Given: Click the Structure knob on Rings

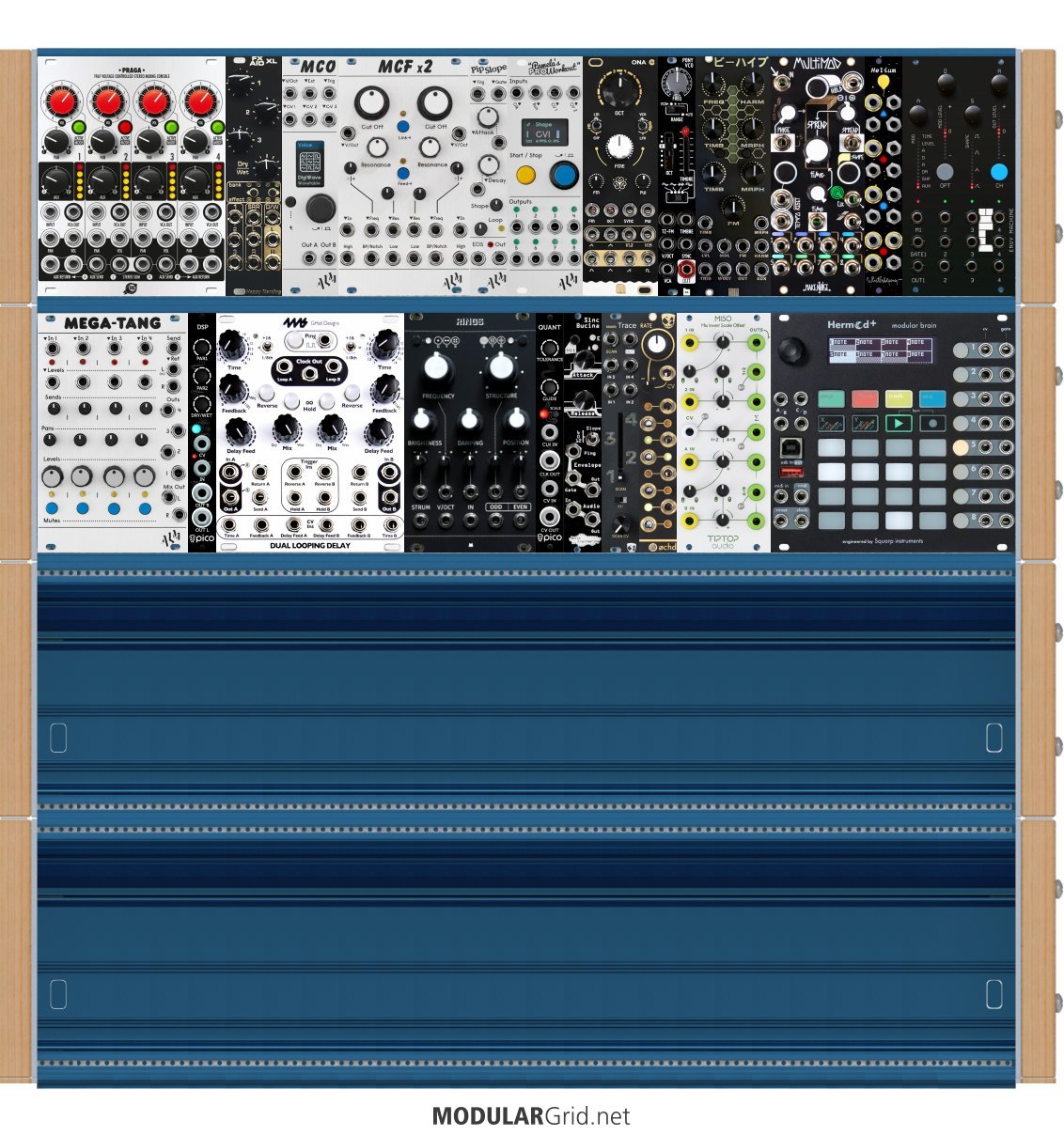Looking at the screenshot, I should (501, 366).
